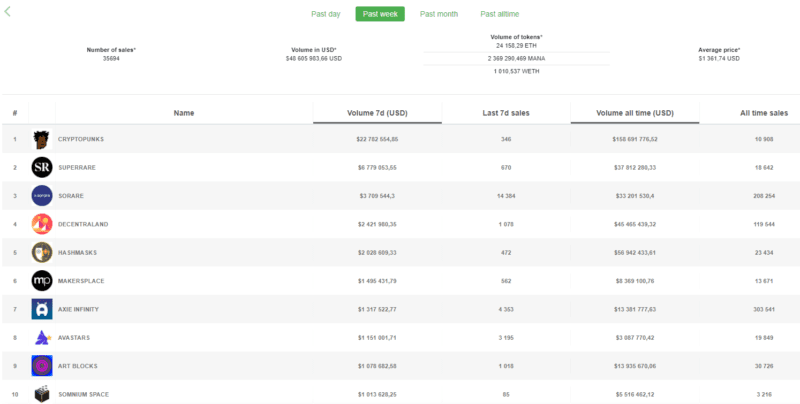Click Somnium Space last 7d sales 85
This screenshot has height=404, width=800.
pyautogui.click(x=506, y=394)
